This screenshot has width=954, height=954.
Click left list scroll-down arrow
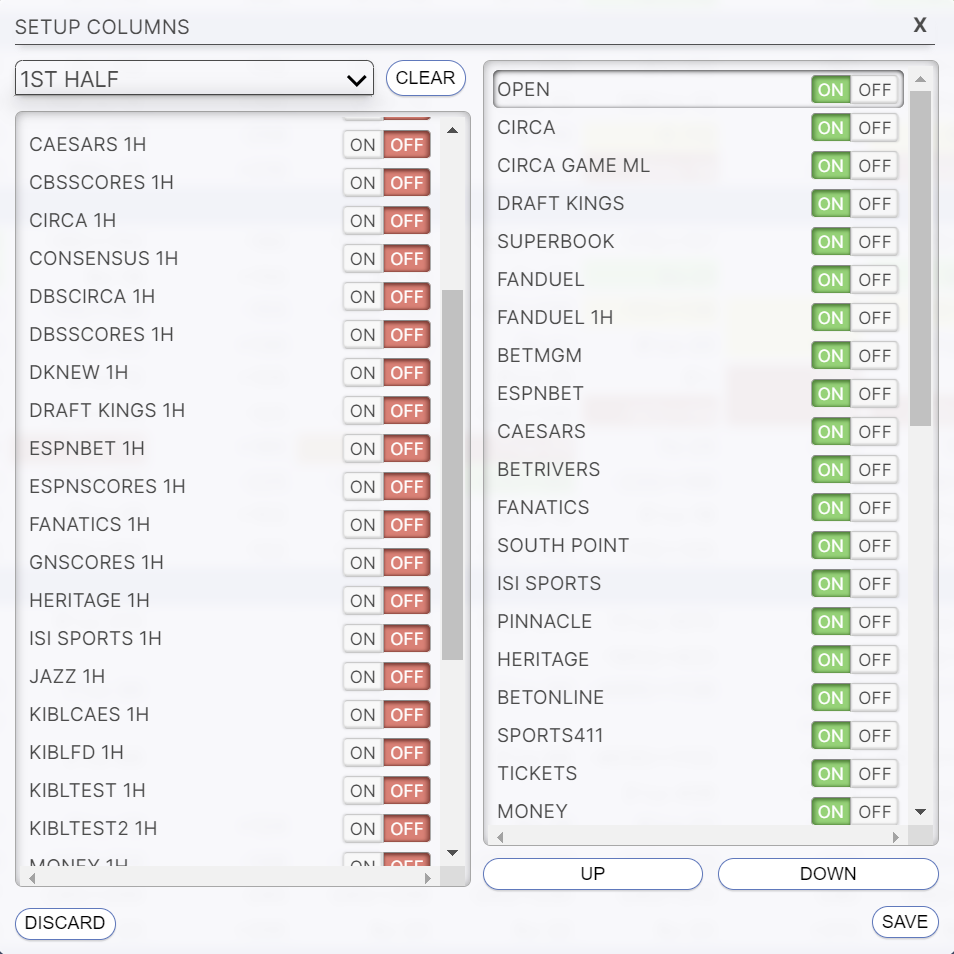[x=452, y=852]
